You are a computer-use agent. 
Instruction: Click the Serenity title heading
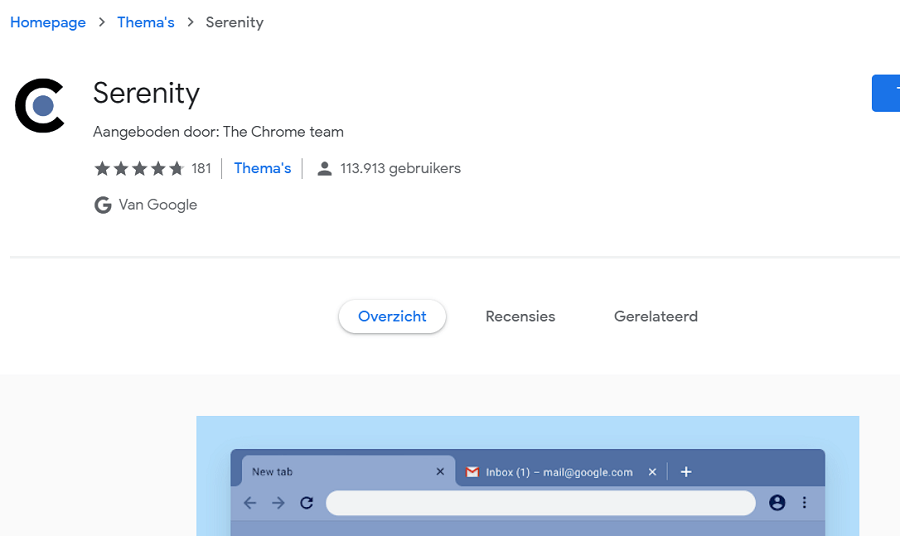tap(146, 93)
